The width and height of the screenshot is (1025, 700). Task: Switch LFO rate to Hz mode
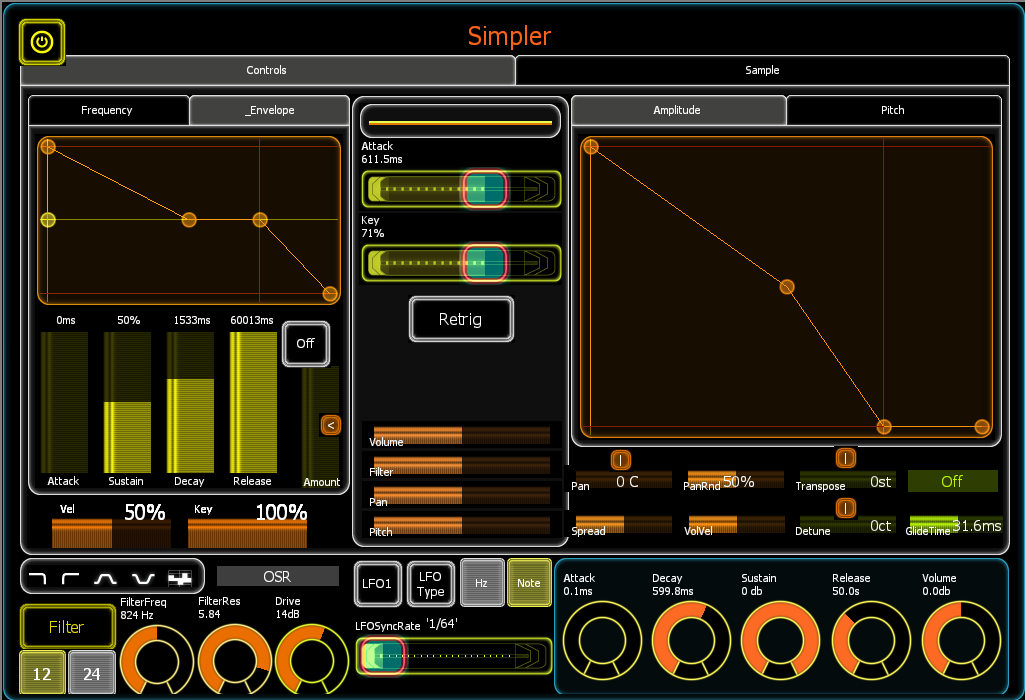(482, 583)
